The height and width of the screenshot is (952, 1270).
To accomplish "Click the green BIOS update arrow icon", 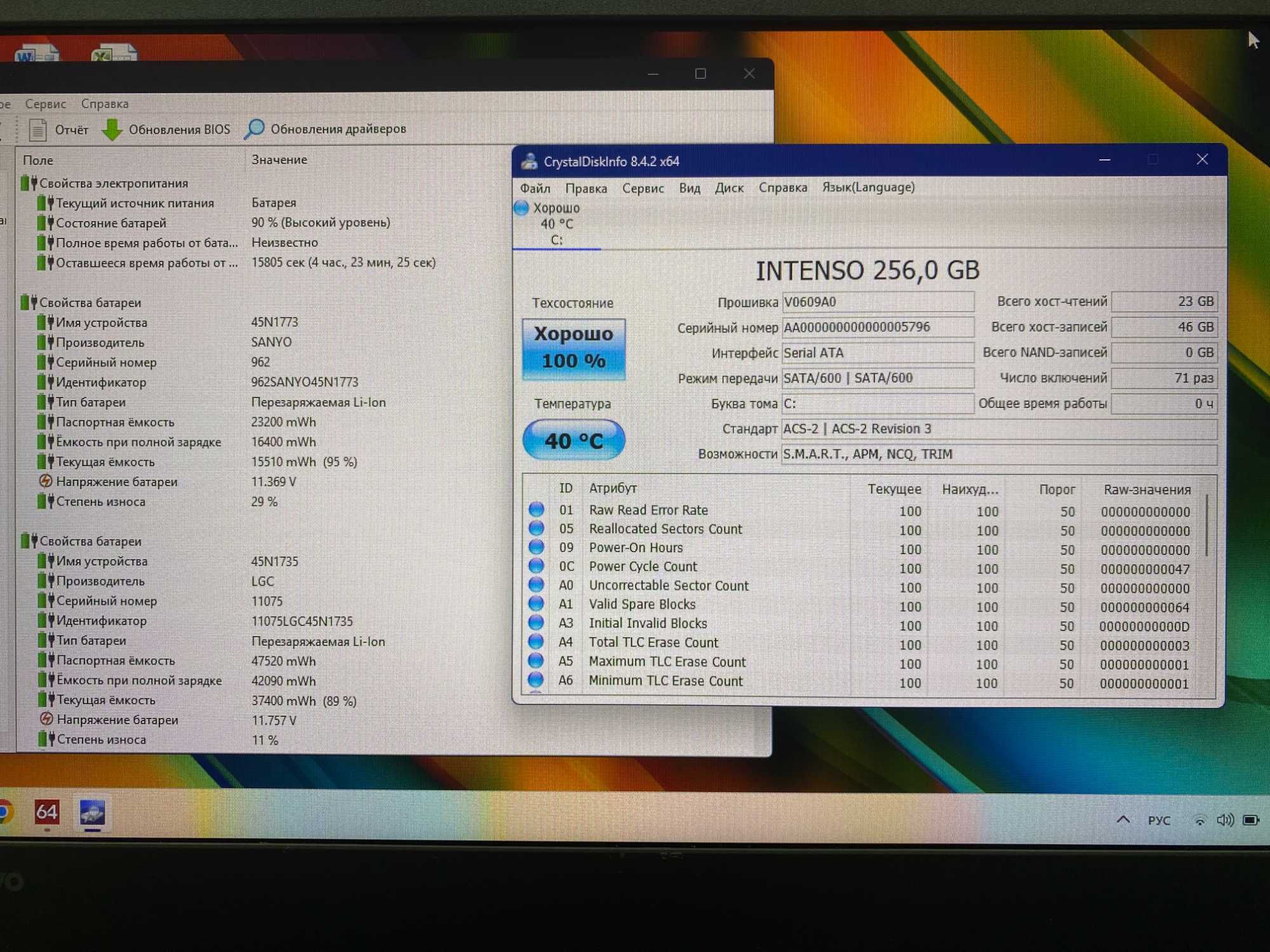I will pyautogui.click(x=112, y=129).
